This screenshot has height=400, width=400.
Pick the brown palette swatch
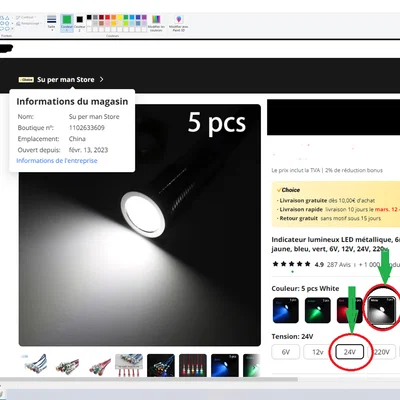tap(101, 23)
